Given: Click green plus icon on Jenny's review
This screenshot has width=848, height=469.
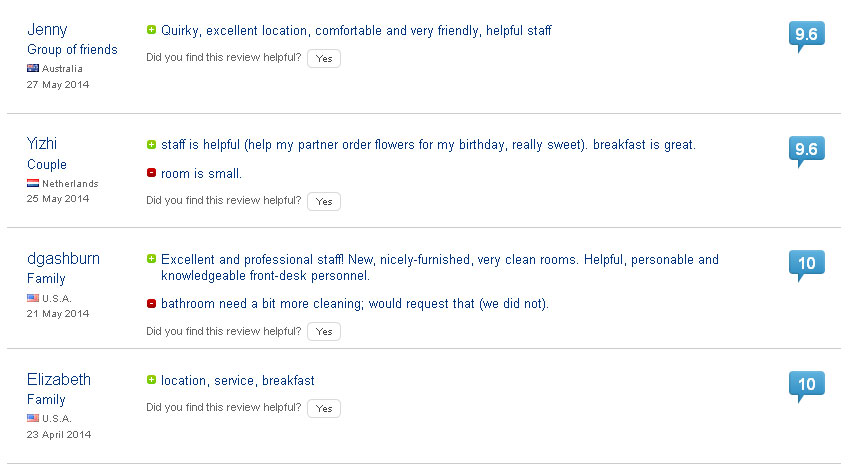Looking at the screenshot, I should point(151,30).
